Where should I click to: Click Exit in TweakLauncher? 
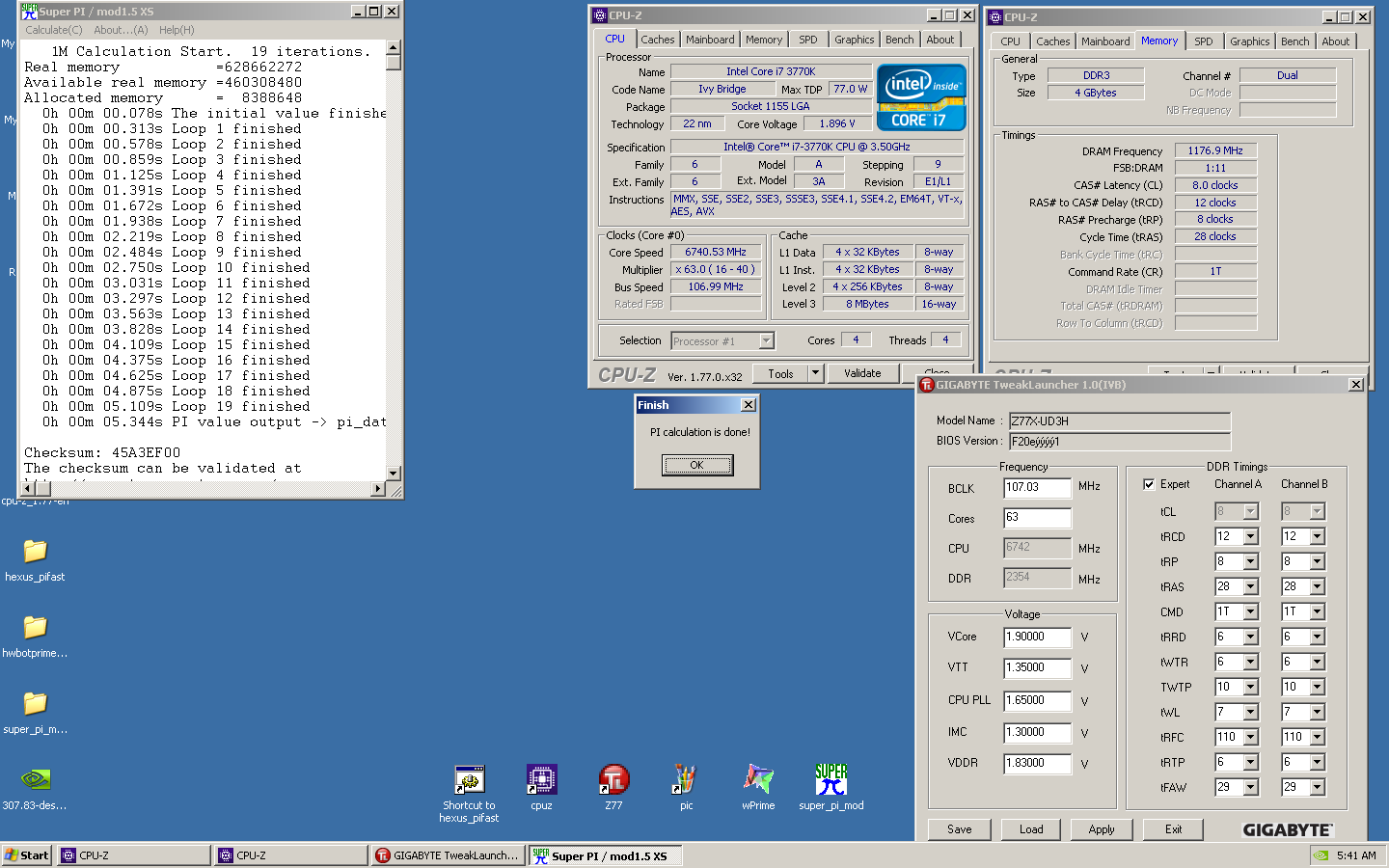[1173, 829]
